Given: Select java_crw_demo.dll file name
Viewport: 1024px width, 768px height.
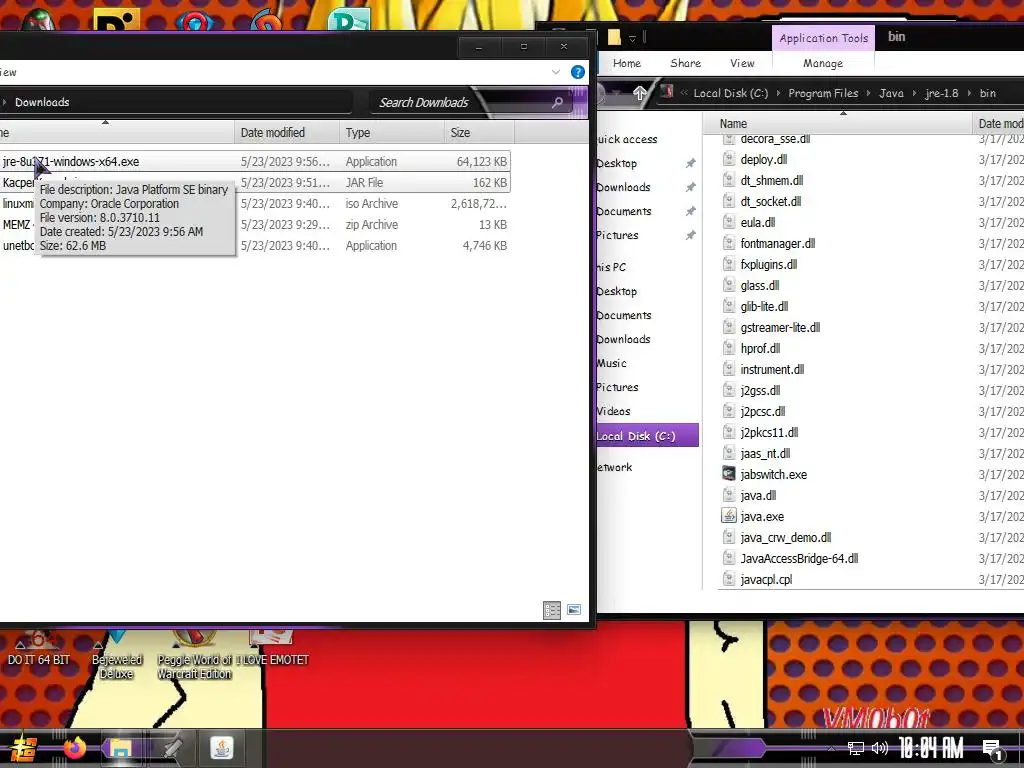Looking at the screenshot, I should (786, 537).
